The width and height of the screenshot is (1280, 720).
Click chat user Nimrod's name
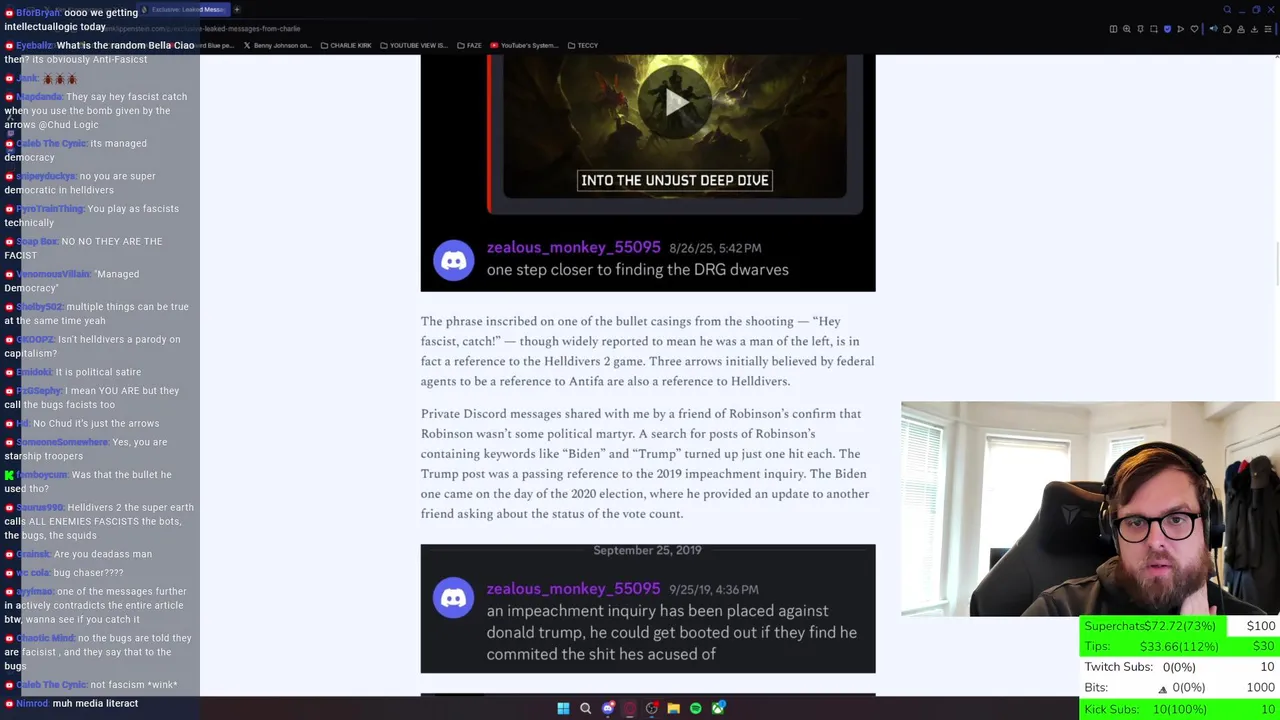[32, 703]
